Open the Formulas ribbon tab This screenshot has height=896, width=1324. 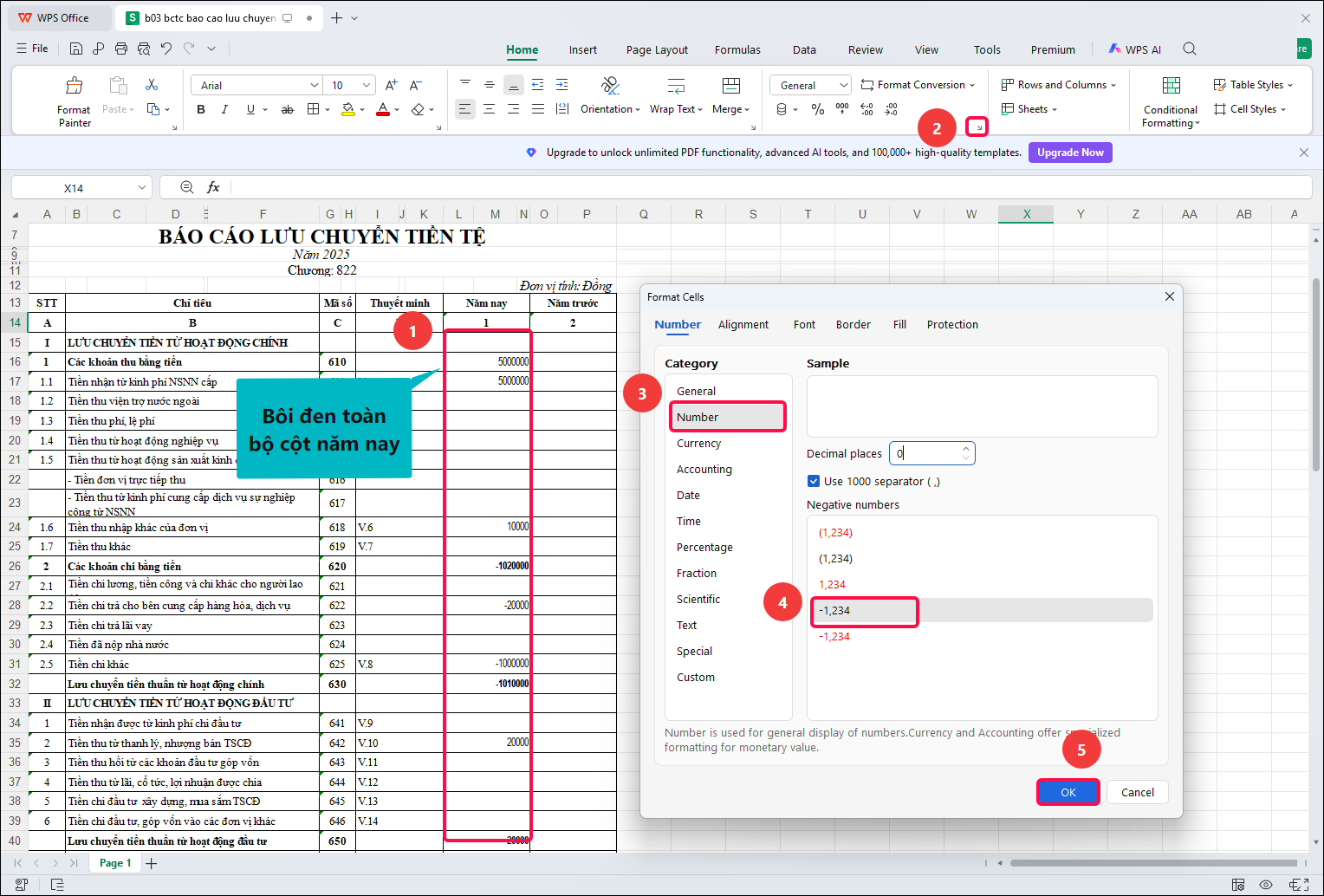(737, 49)
